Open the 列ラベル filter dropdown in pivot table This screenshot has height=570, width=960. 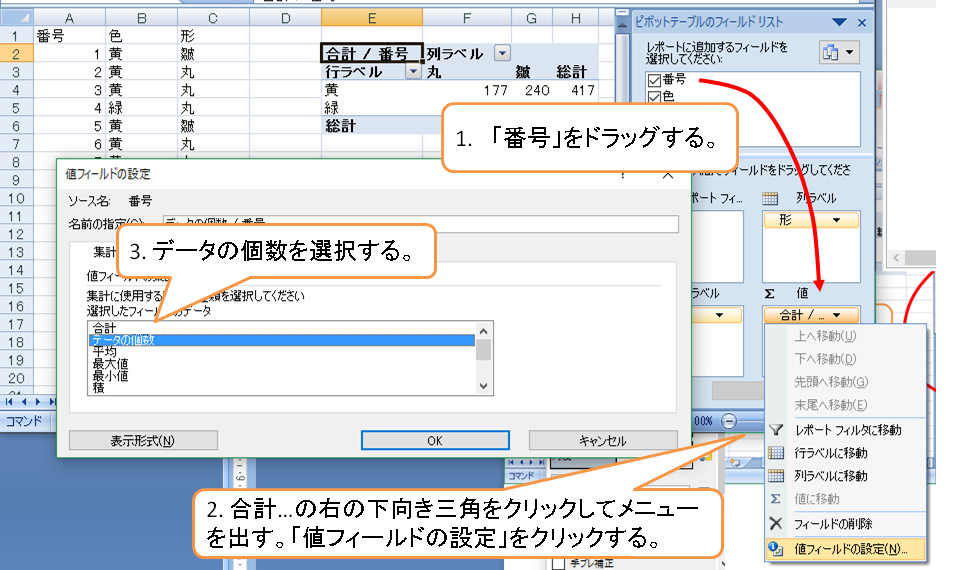point(502,54)
